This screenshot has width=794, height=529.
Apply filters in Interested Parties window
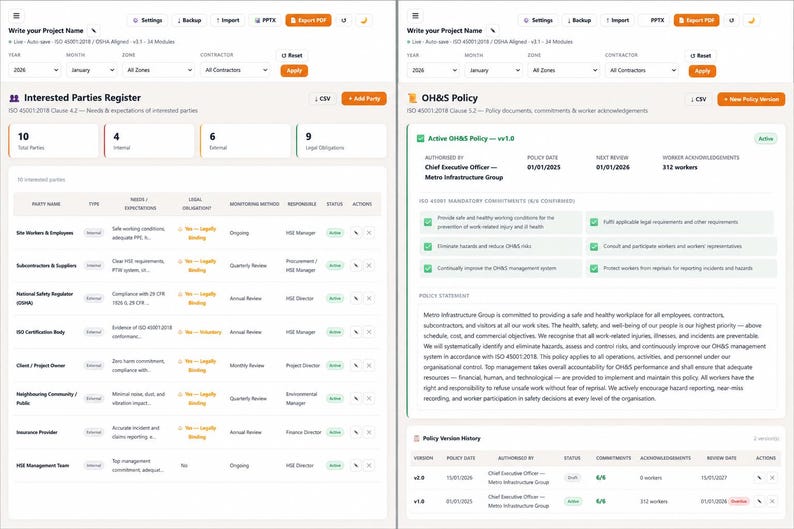click(x=294, y=70)
